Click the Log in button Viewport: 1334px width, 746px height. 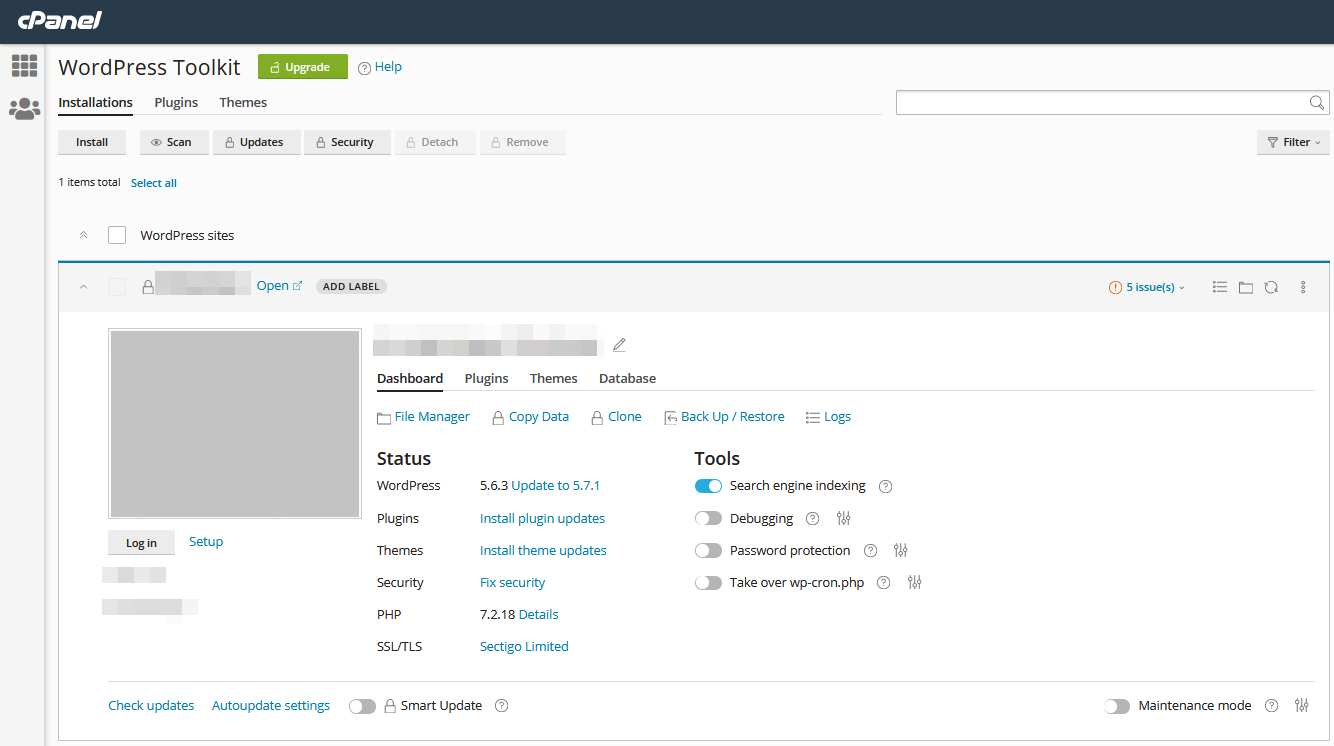[x=141, y=542]
